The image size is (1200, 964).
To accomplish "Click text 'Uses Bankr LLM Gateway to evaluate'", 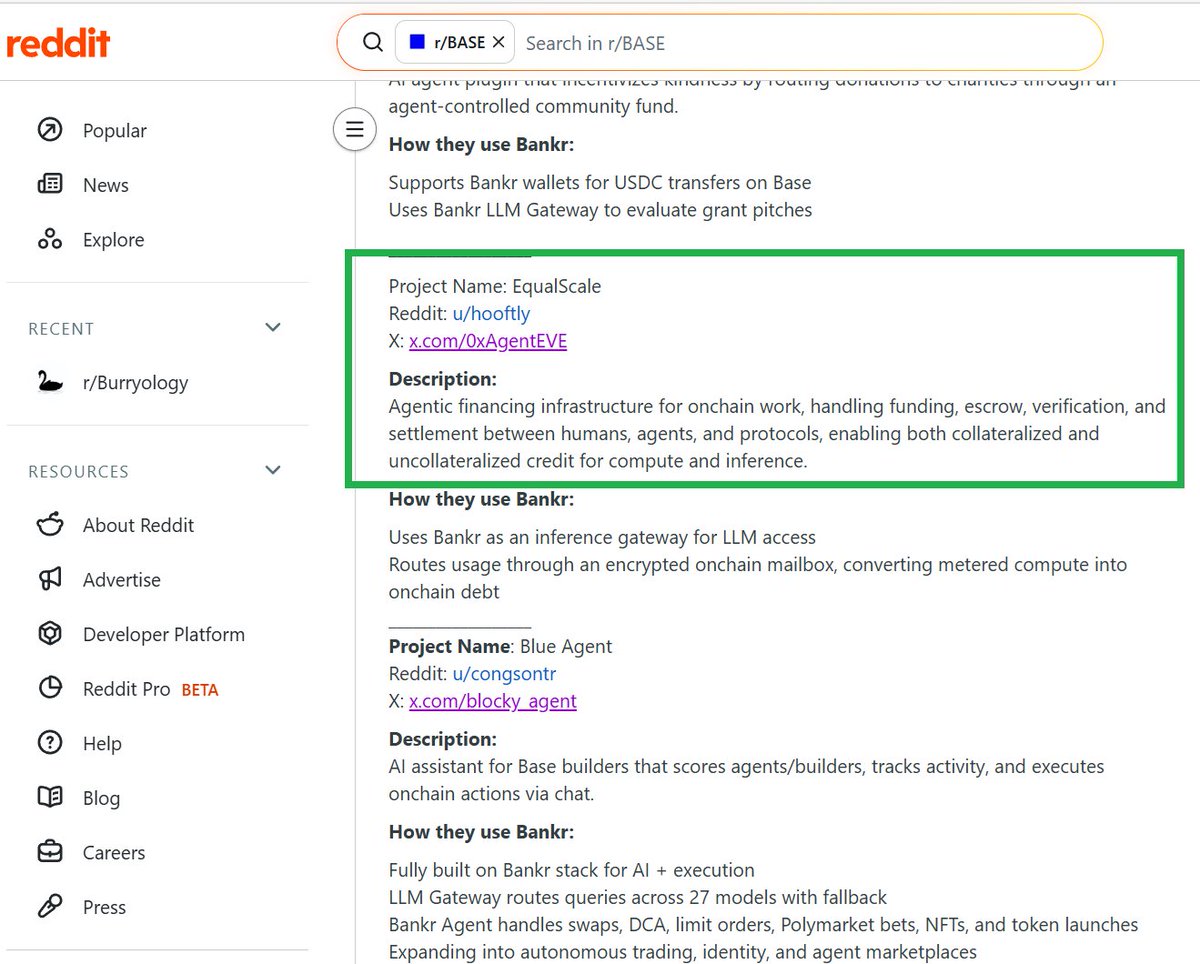I will tap(530, 210).
